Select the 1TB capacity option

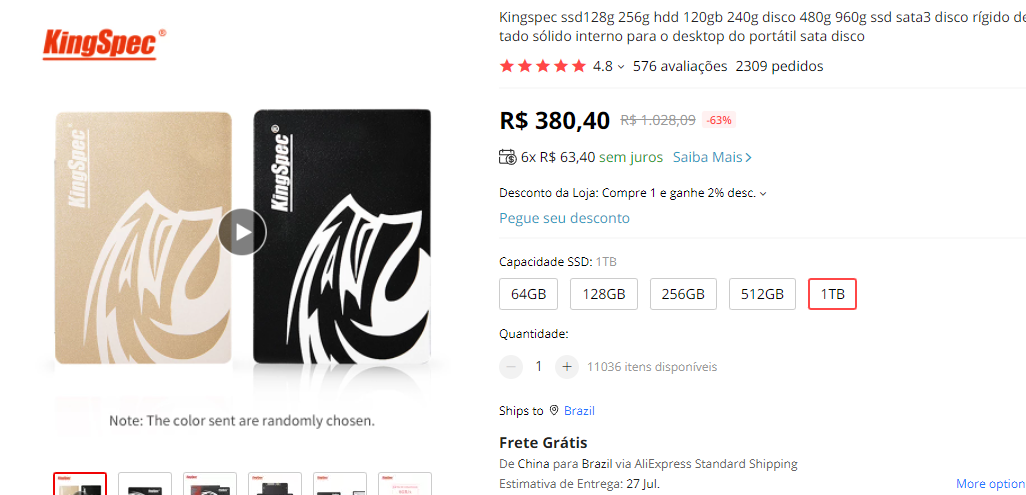(832, 294)
